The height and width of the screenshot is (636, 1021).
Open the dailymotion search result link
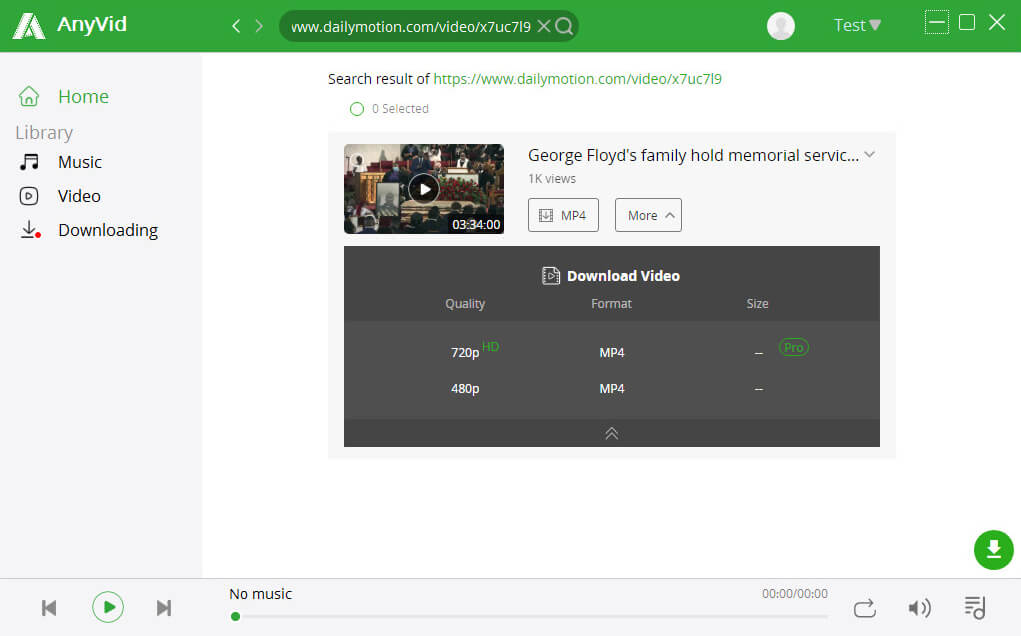(x=578, y=79)
